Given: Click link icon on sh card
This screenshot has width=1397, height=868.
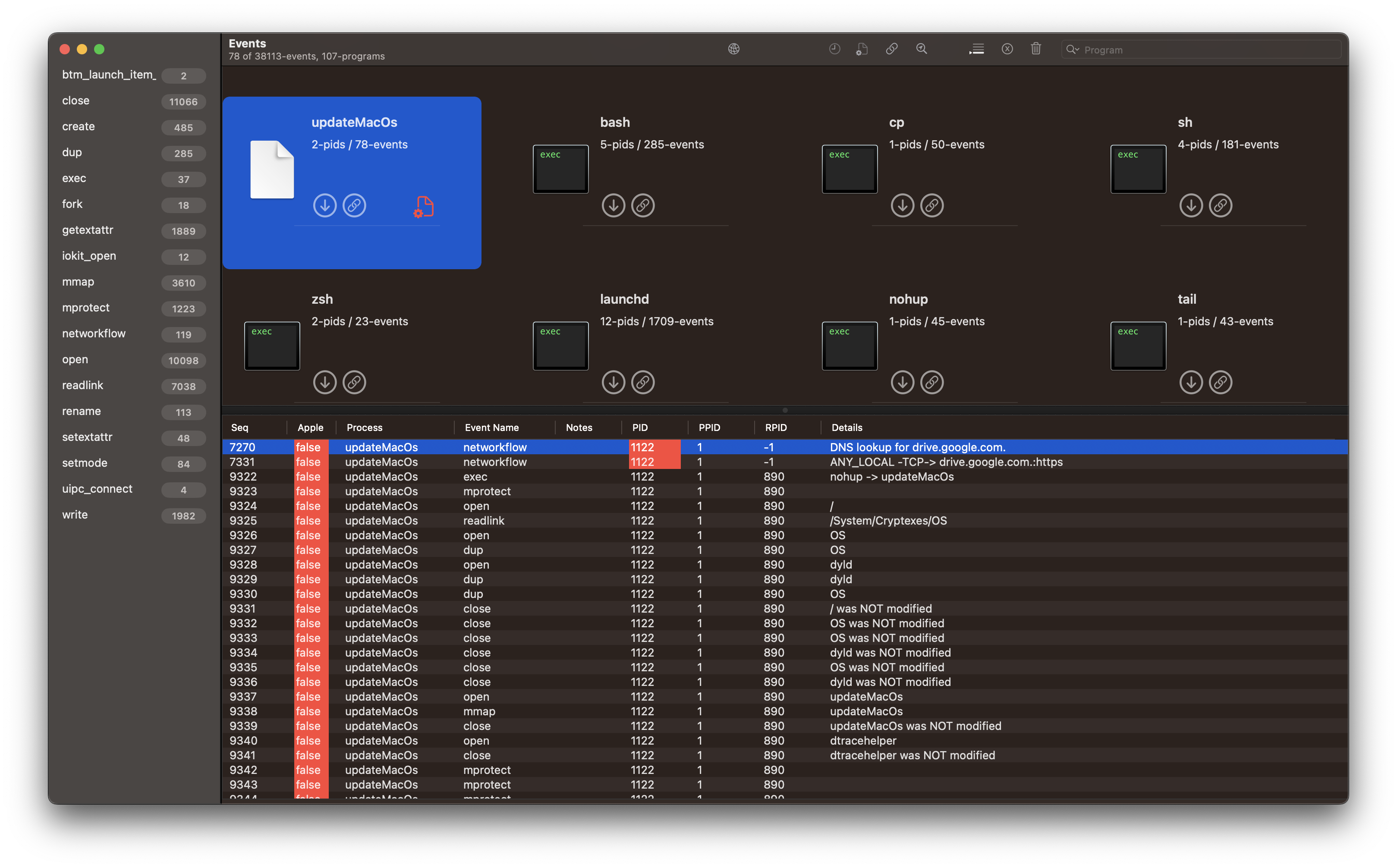Looking at the screenshot, I should (1220, 205).
